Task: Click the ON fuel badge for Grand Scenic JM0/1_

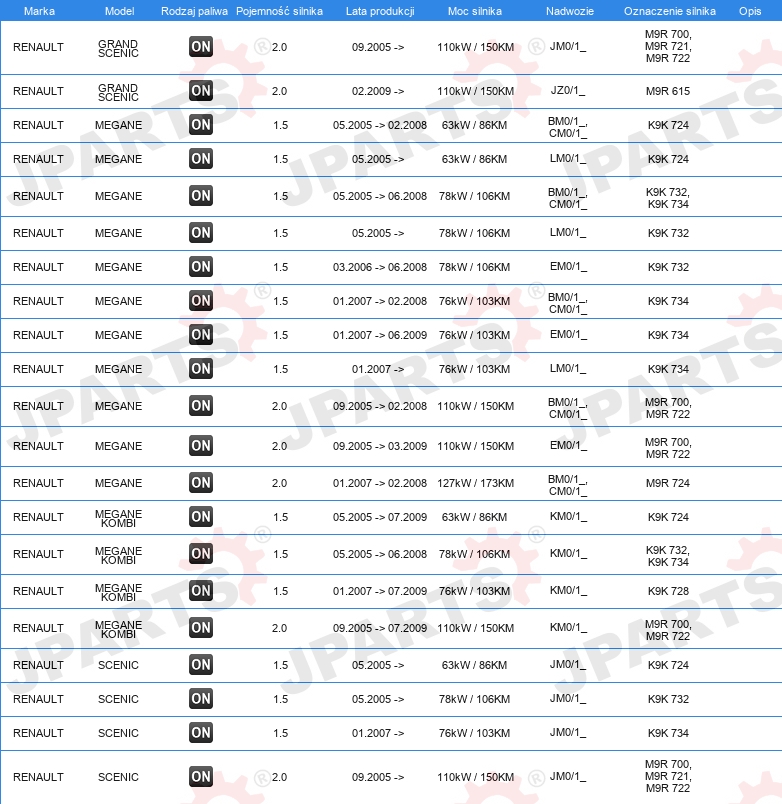Action: [x=200, y=47]
